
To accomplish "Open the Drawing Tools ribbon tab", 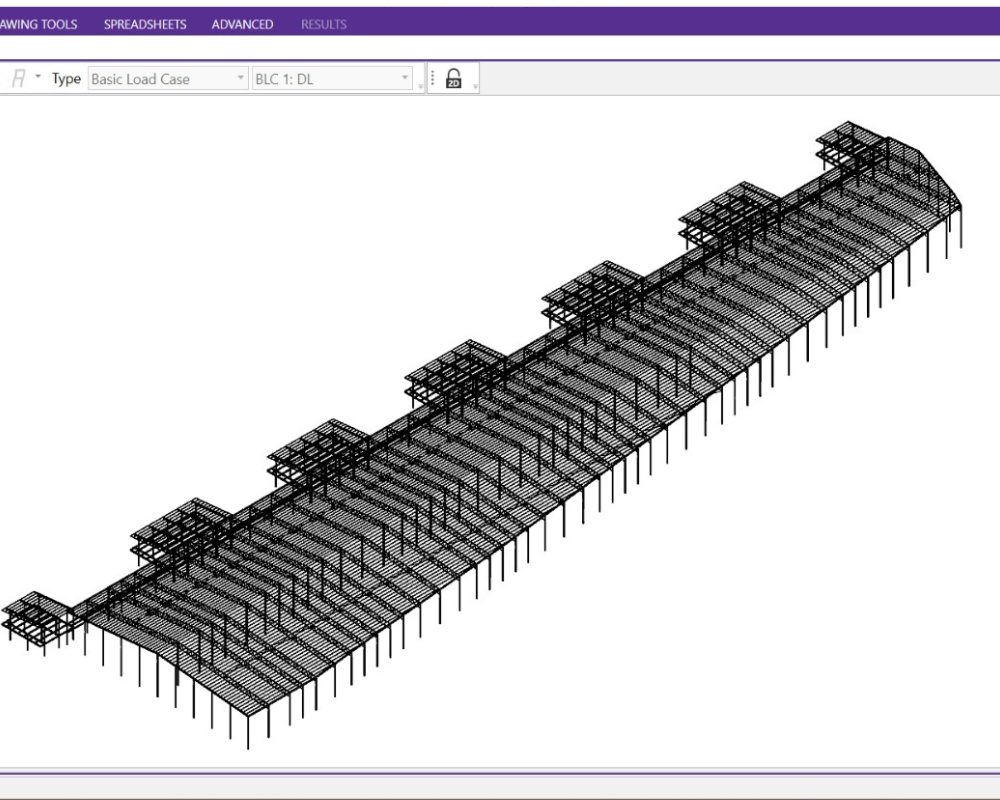I will click(x=38, y=24).
